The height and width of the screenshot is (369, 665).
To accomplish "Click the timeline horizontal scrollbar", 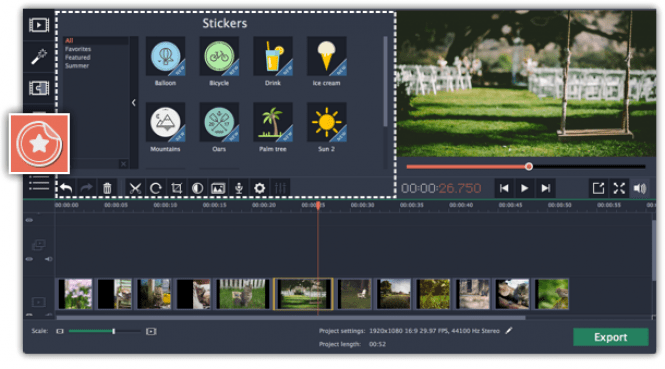I will pyautogui.click(x=291, y=318).
